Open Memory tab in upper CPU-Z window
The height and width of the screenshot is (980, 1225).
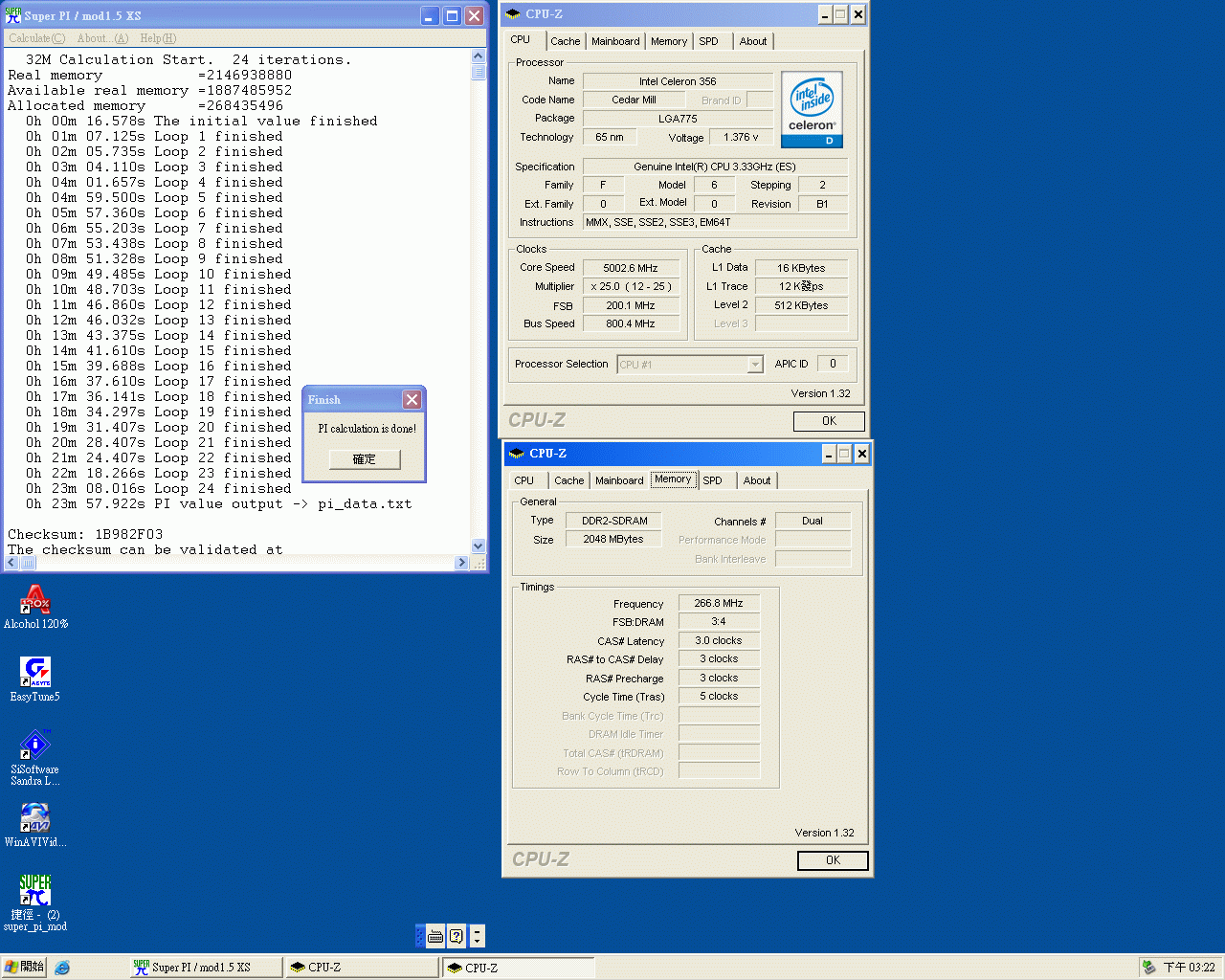coord(669,41)
